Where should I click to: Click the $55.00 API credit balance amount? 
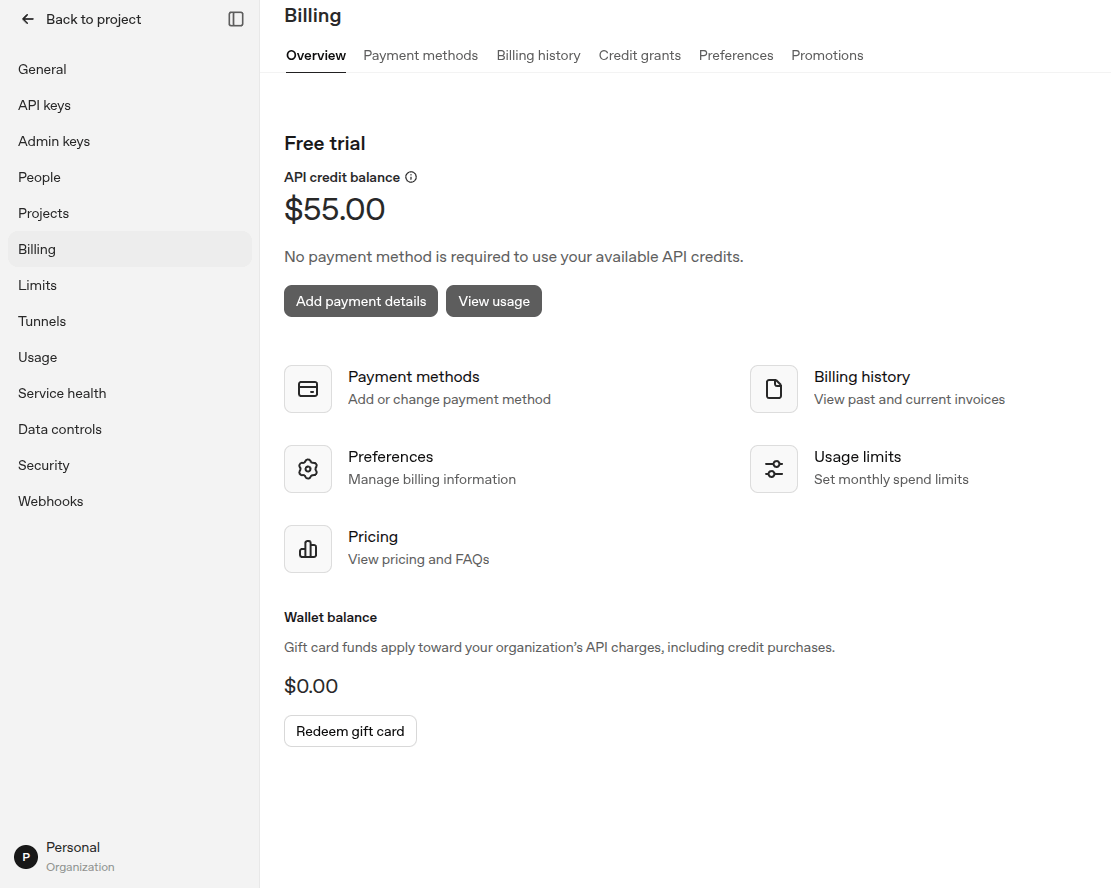pos(334,210)
